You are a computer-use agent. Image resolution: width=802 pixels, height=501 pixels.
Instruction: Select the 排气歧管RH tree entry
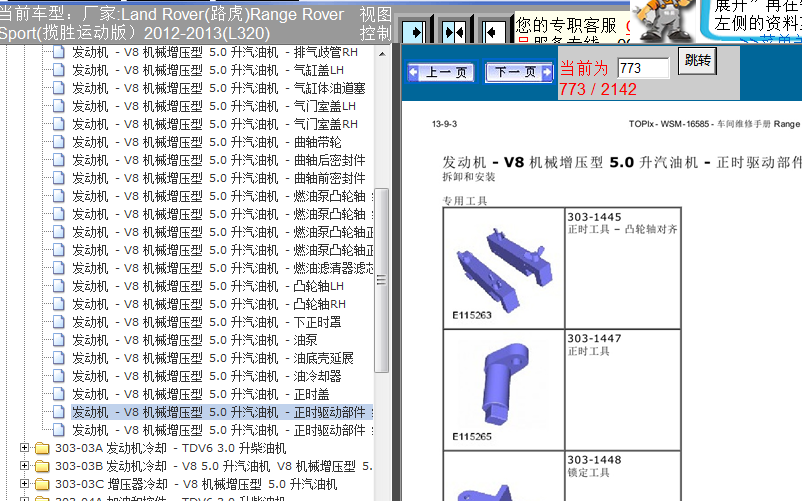[215, 52]
